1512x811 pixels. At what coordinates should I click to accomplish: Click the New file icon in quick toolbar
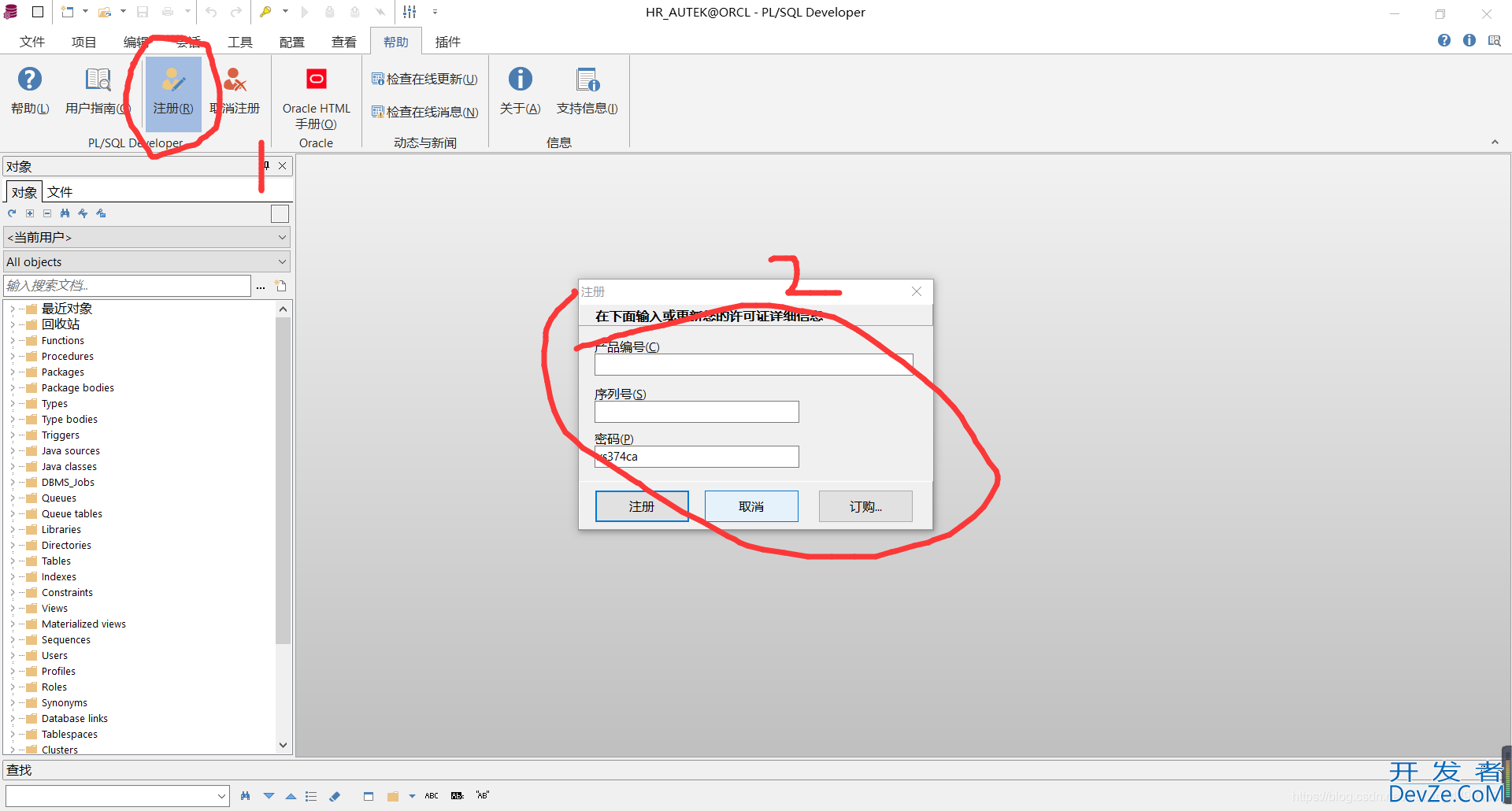(68, 12)
